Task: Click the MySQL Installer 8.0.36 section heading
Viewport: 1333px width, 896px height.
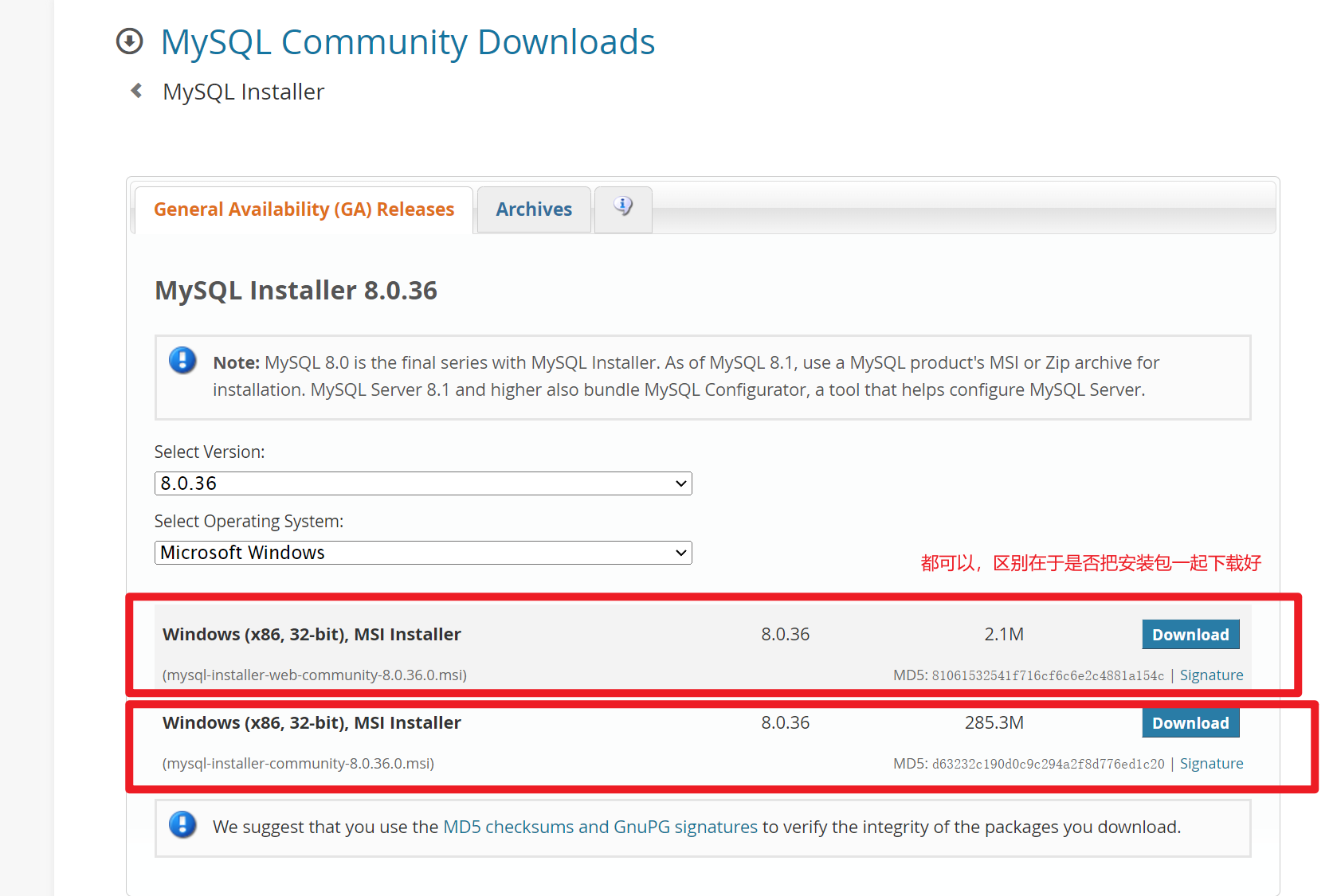Action: pos(296,291)
